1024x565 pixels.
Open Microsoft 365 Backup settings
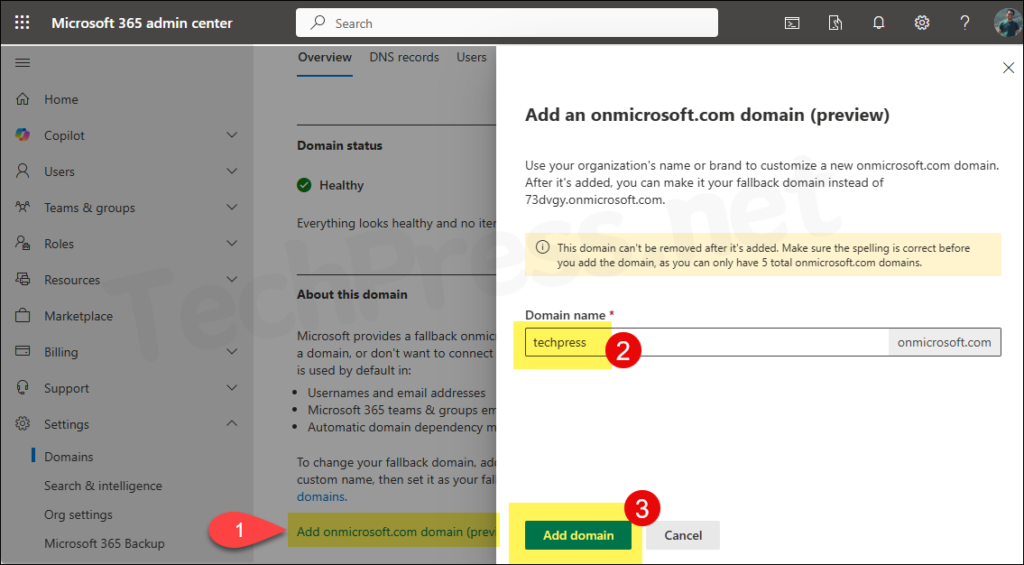click(104, 543)
